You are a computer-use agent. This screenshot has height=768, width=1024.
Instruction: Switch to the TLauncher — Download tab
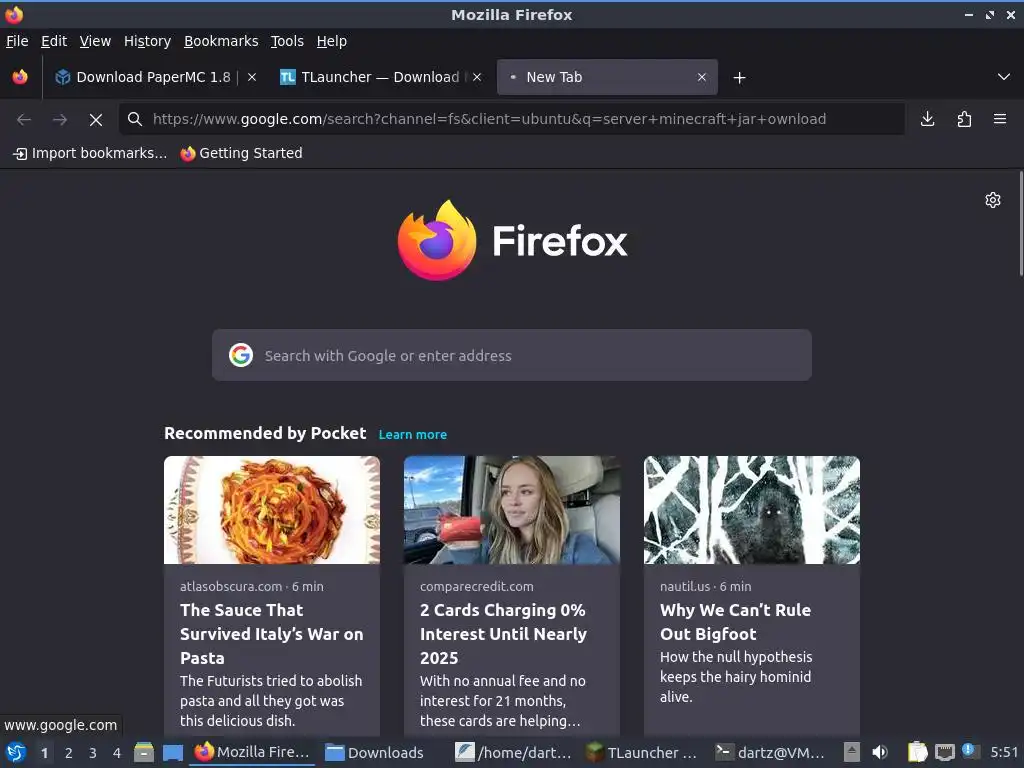[x=381, y=77]
